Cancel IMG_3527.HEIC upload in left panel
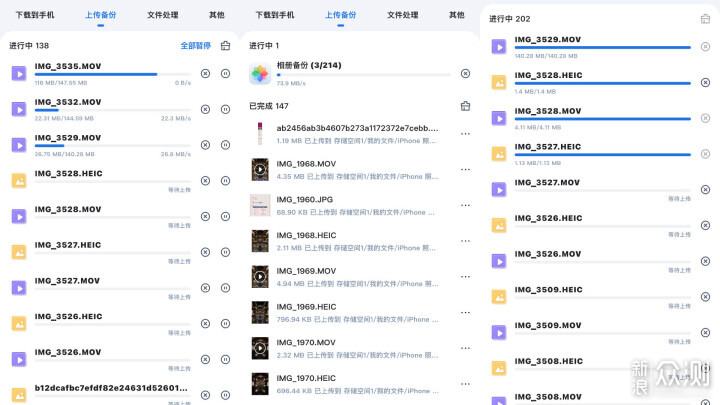The height and width of the screenshot is (405, 720). (x=205, y=252)
